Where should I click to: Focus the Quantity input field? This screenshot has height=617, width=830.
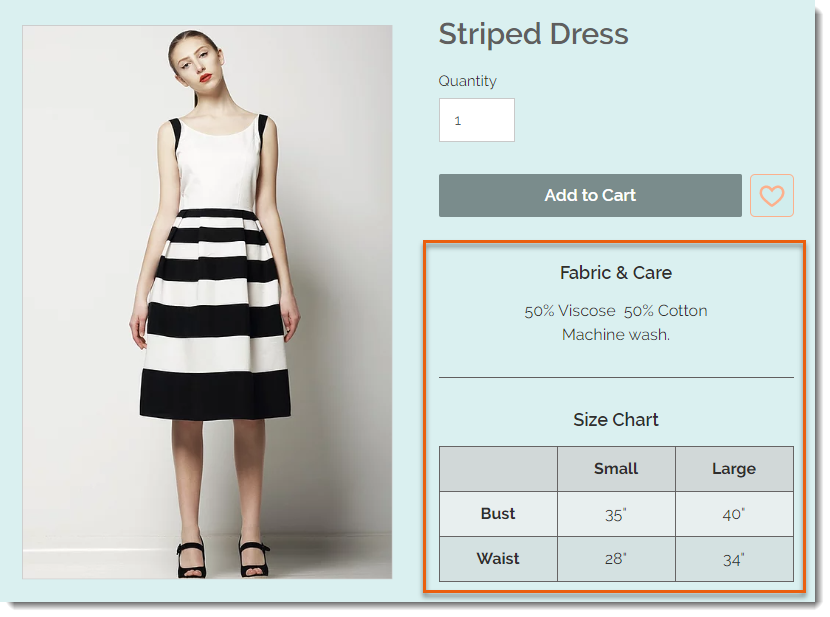click(476, 120)
